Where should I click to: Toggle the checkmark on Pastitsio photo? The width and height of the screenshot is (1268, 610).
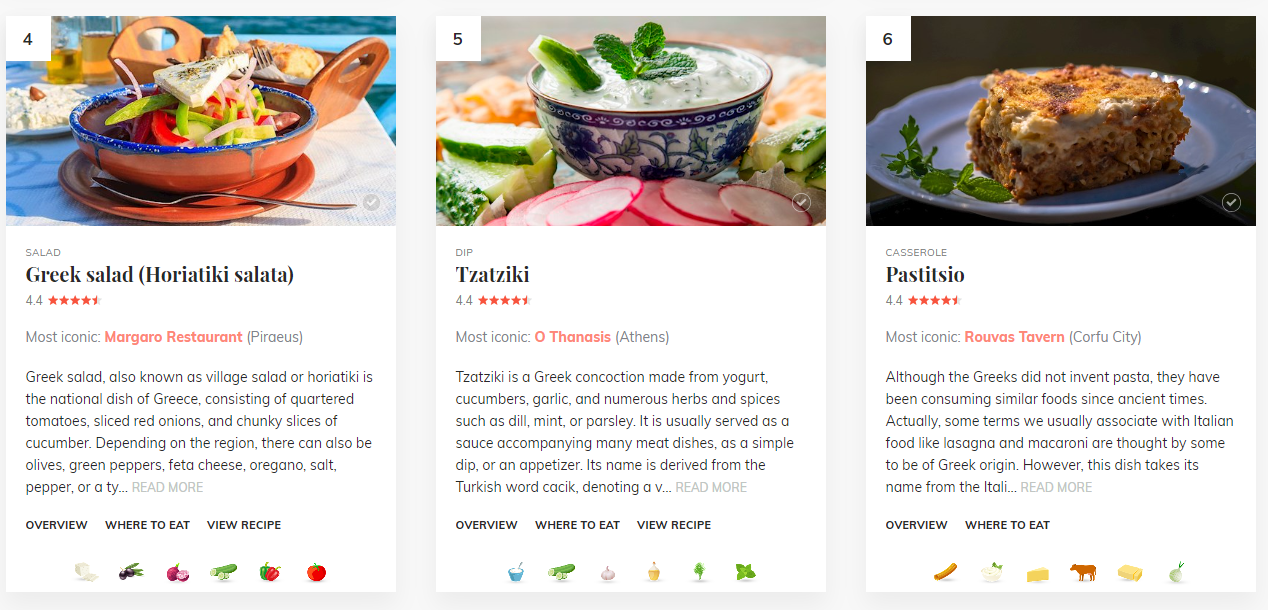[x=1232, y=203]
